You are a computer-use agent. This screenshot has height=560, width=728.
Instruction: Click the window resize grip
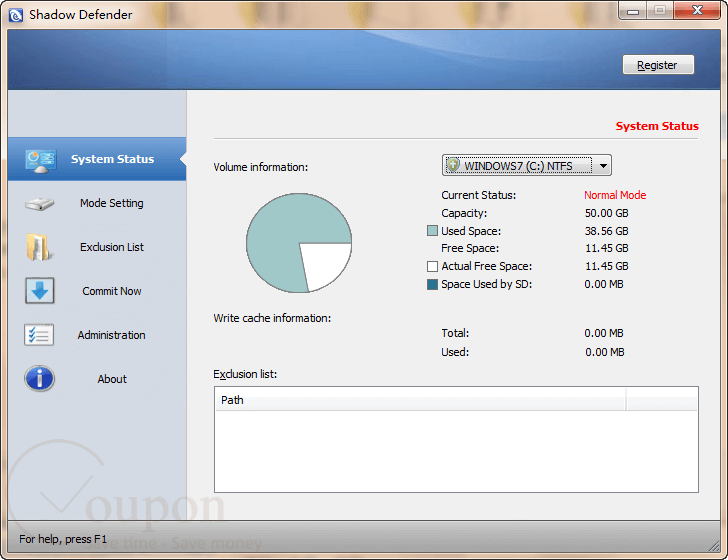click(x=714, y=546)
